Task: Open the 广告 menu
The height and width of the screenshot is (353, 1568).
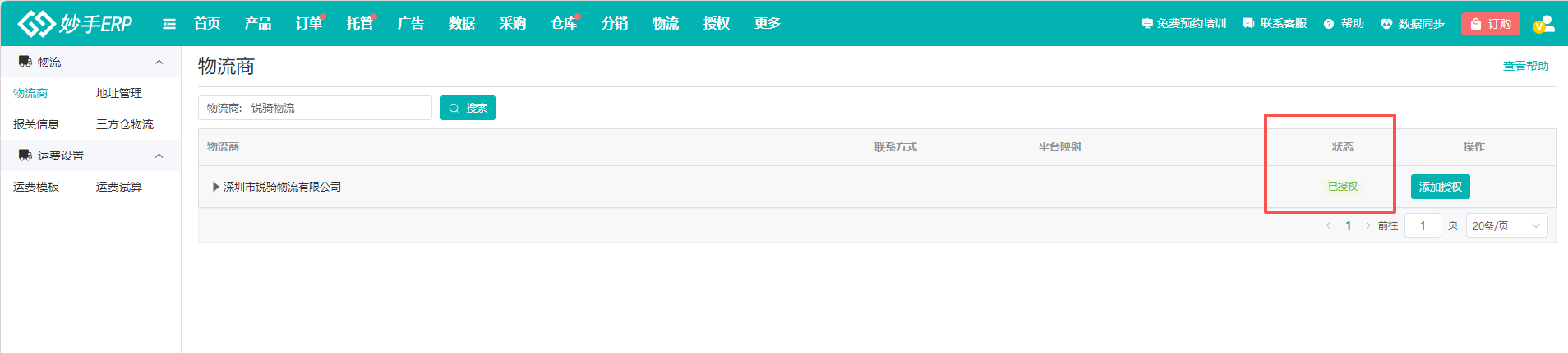Action: [x=411, y=24]
